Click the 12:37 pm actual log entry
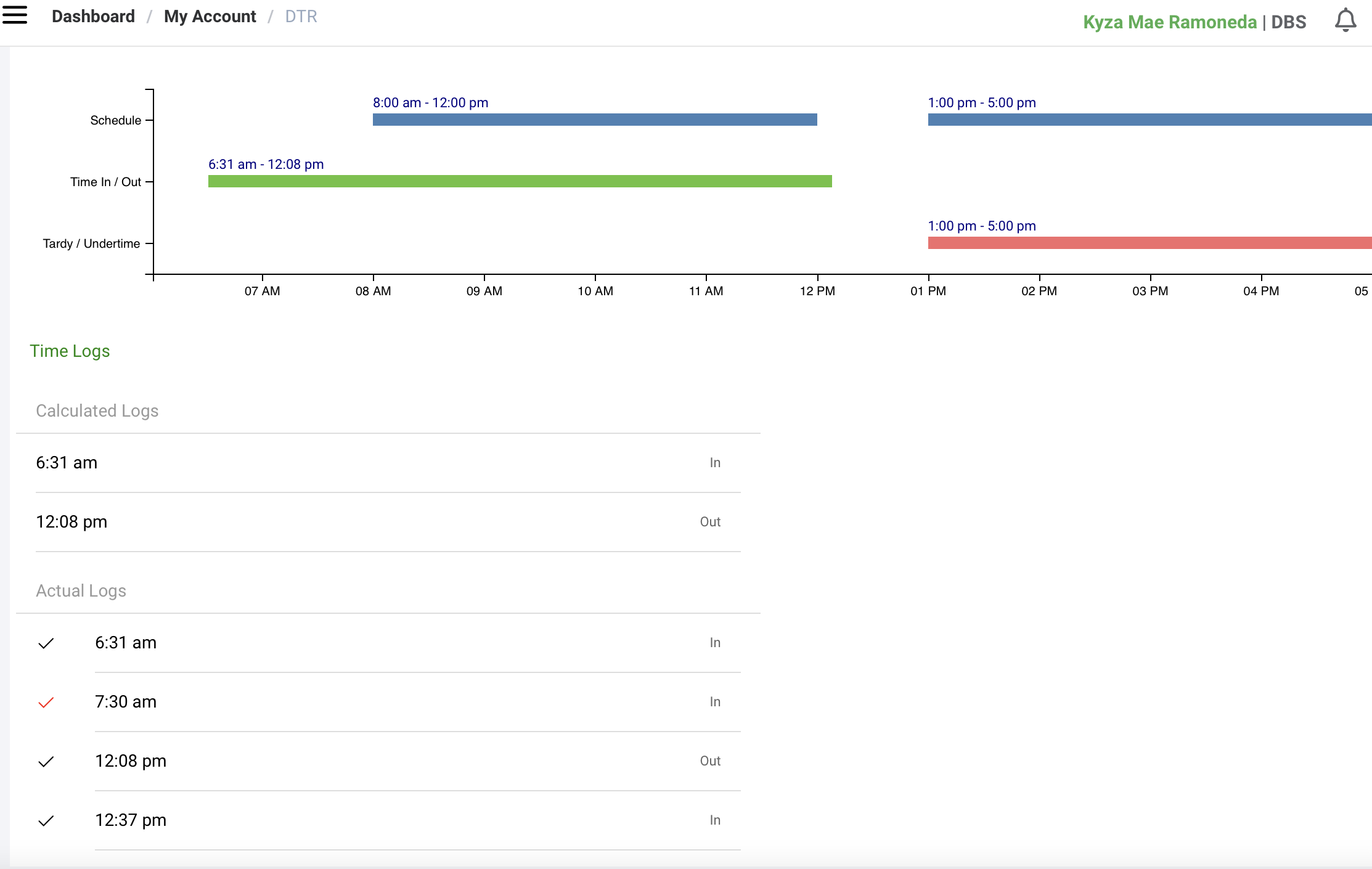 point(131,820)
